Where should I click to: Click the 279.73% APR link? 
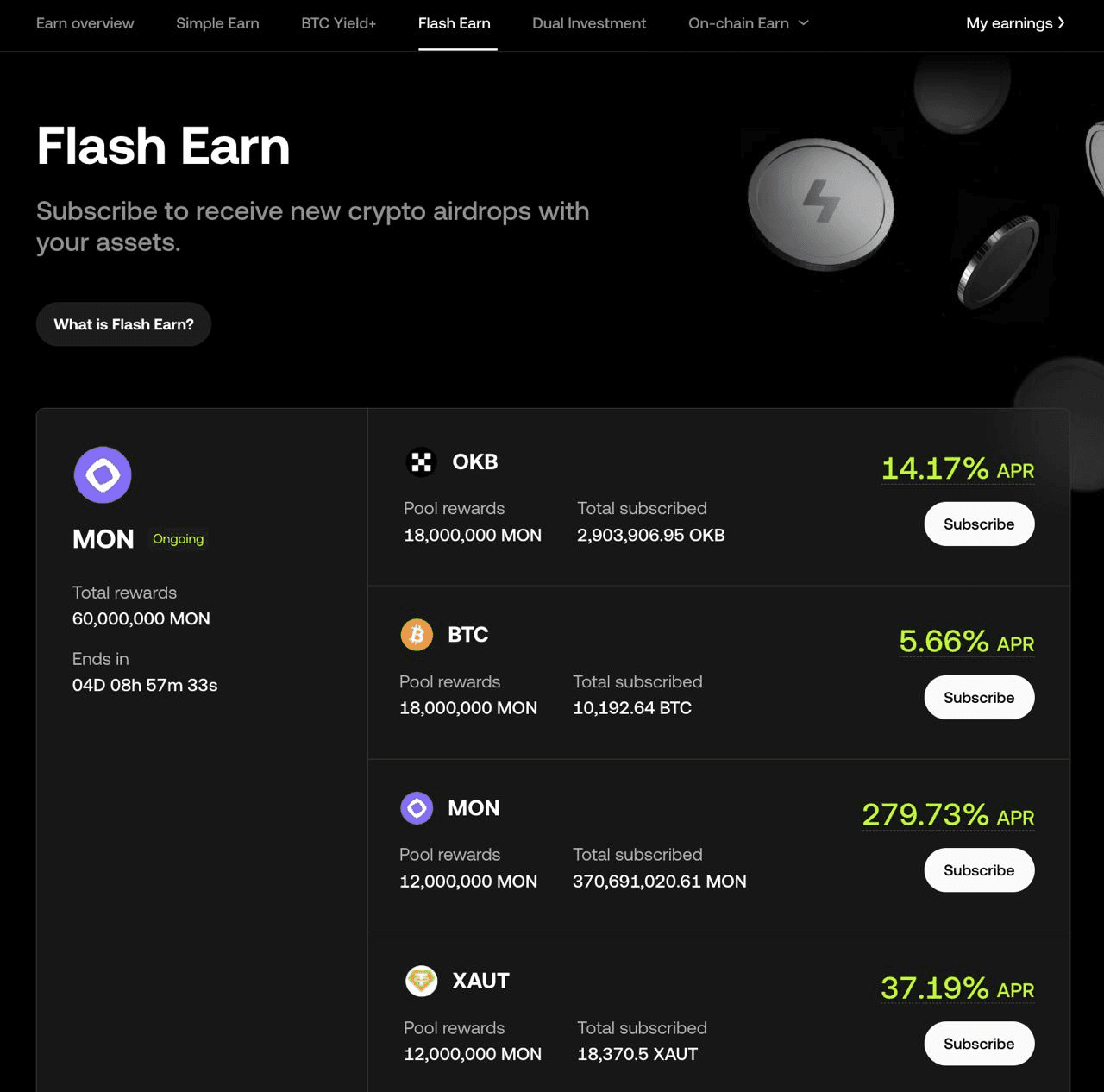(x=947, y=816)
